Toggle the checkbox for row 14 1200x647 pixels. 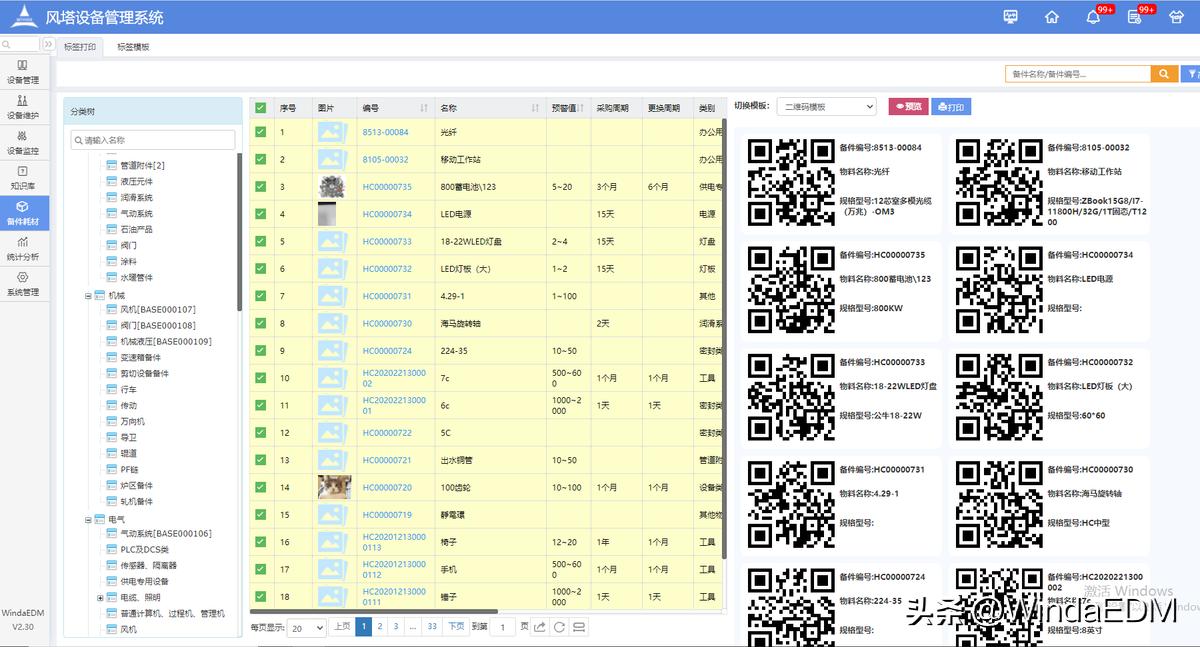coord(261,487)
